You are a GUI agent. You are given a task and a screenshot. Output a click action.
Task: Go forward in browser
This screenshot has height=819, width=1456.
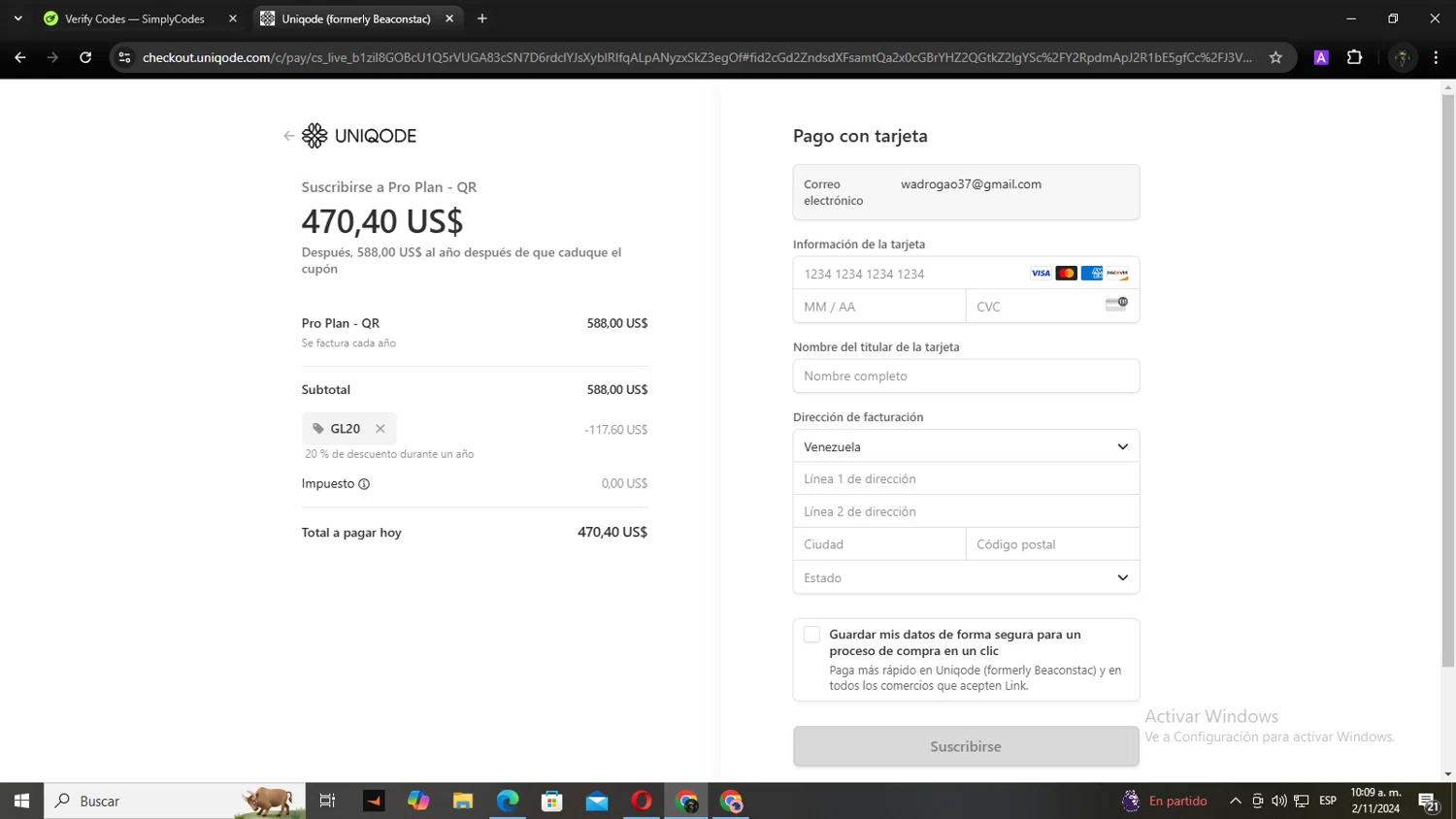point(52,58)
